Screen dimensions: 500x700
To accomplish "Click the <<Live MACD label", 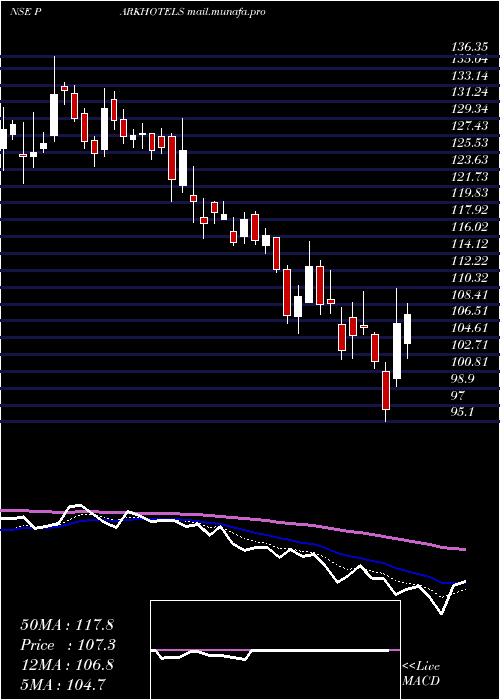I will [421, 674].
